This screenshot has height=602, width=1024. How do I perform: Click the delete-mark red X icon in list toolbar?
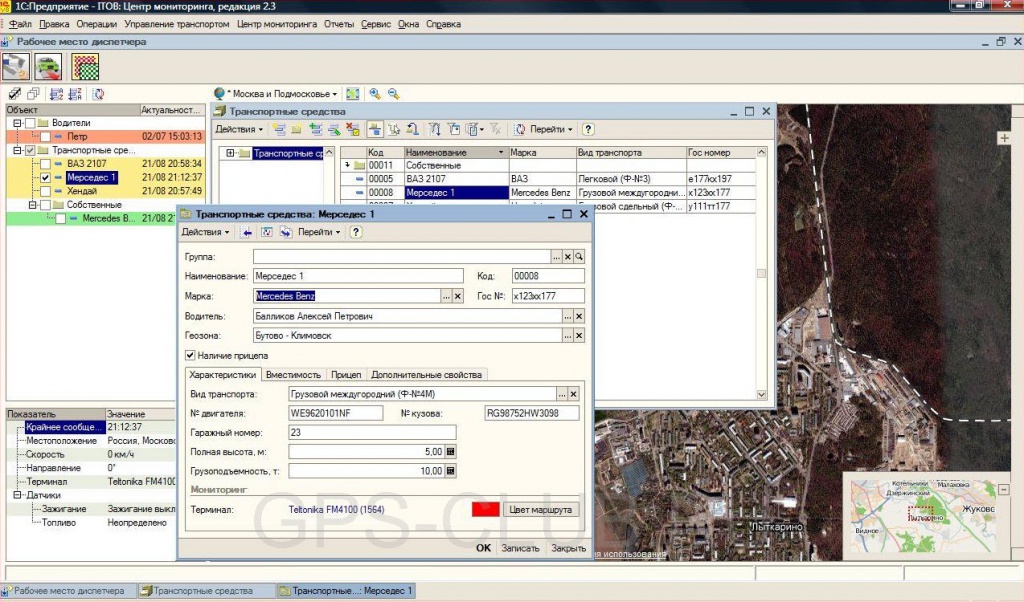[x=353, y=129]
